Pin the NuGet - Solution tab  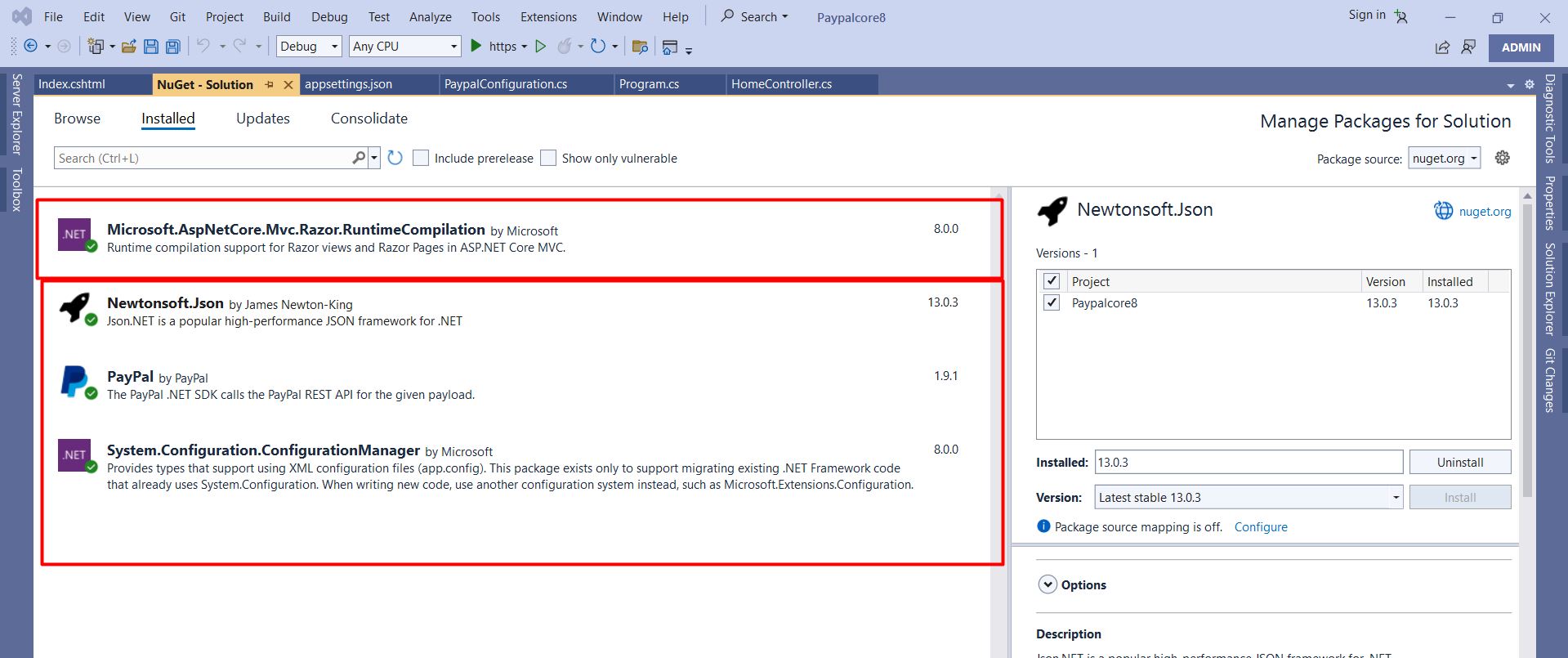pyautogui.click(x=270, y=84)
